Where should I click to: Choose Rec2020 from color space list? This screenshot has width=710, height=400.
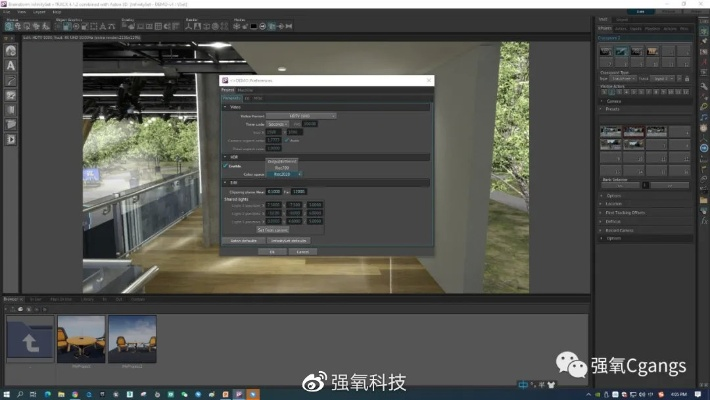(x=282, y=174)
